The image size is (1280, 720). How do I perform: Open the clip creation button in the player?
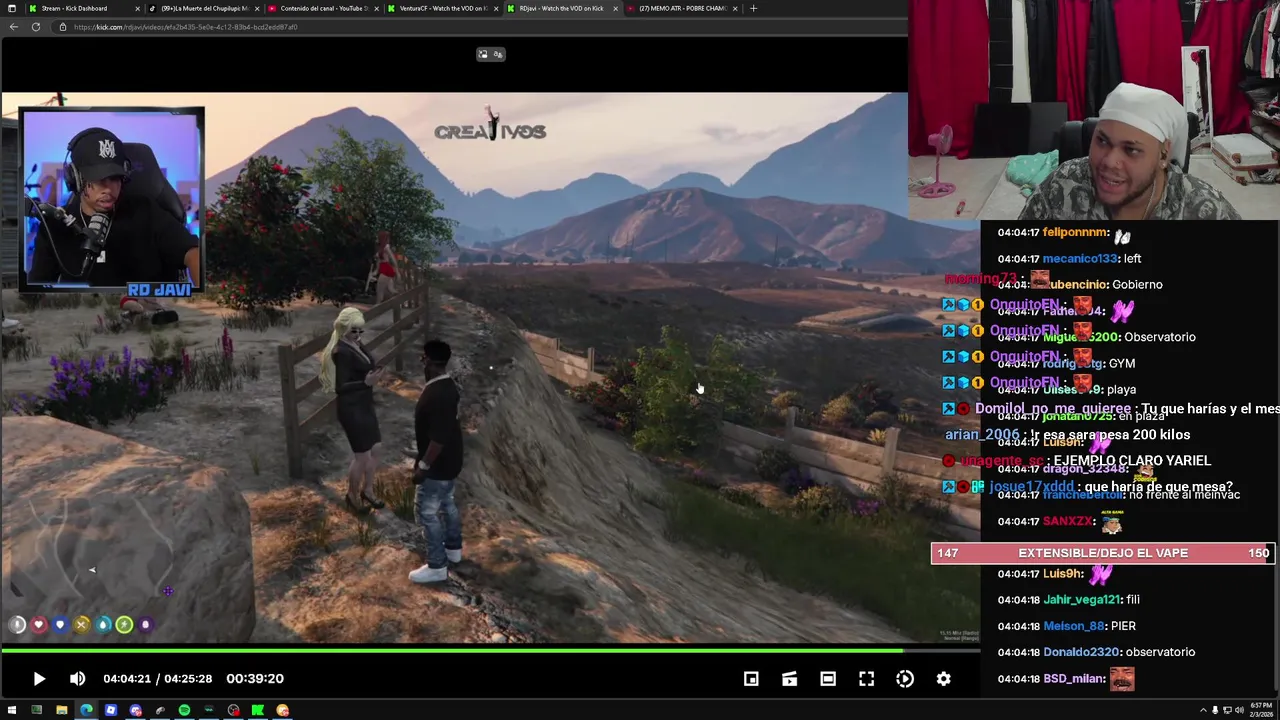[789, 679]
